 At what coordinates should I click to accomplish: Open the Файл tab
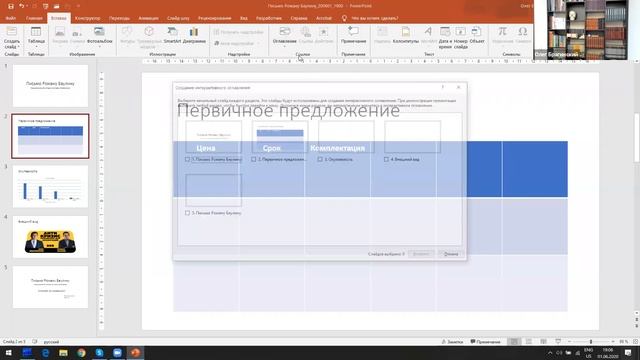(11, 18)
